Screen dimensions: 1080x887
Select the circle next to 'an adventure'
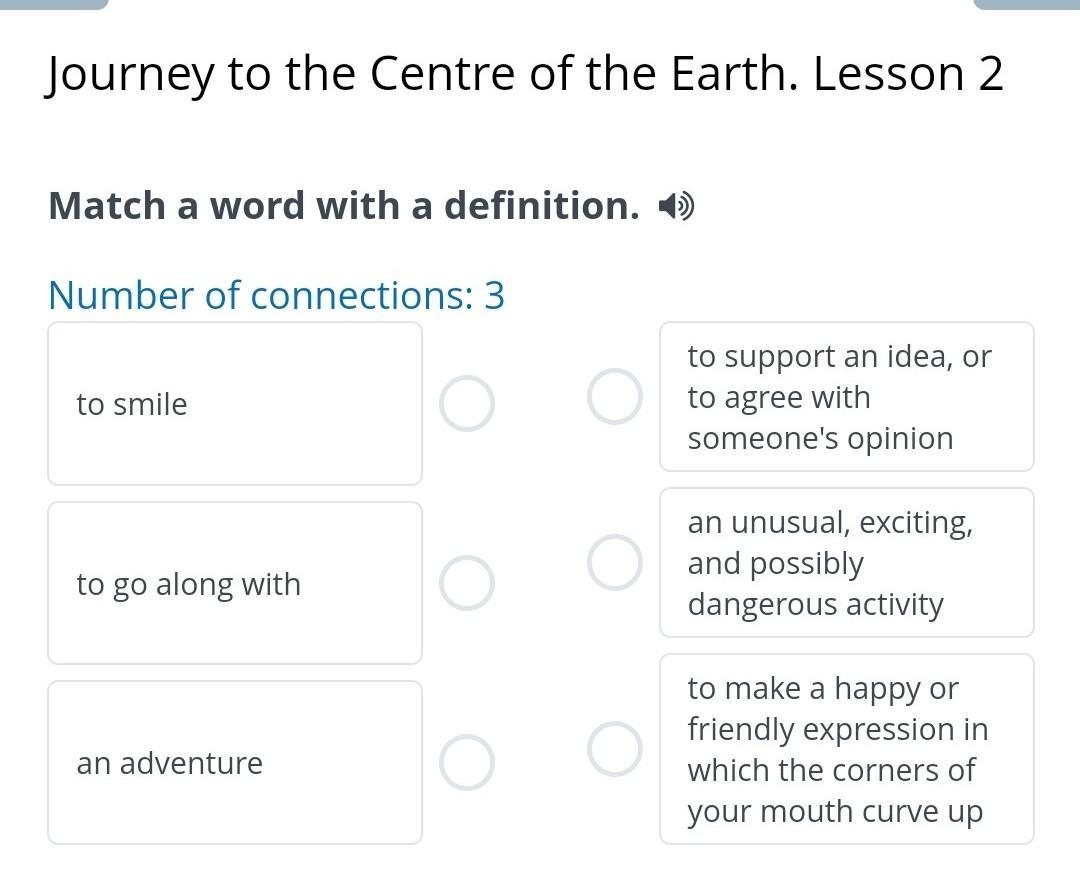pyautogui.click(x=467, y=762)
